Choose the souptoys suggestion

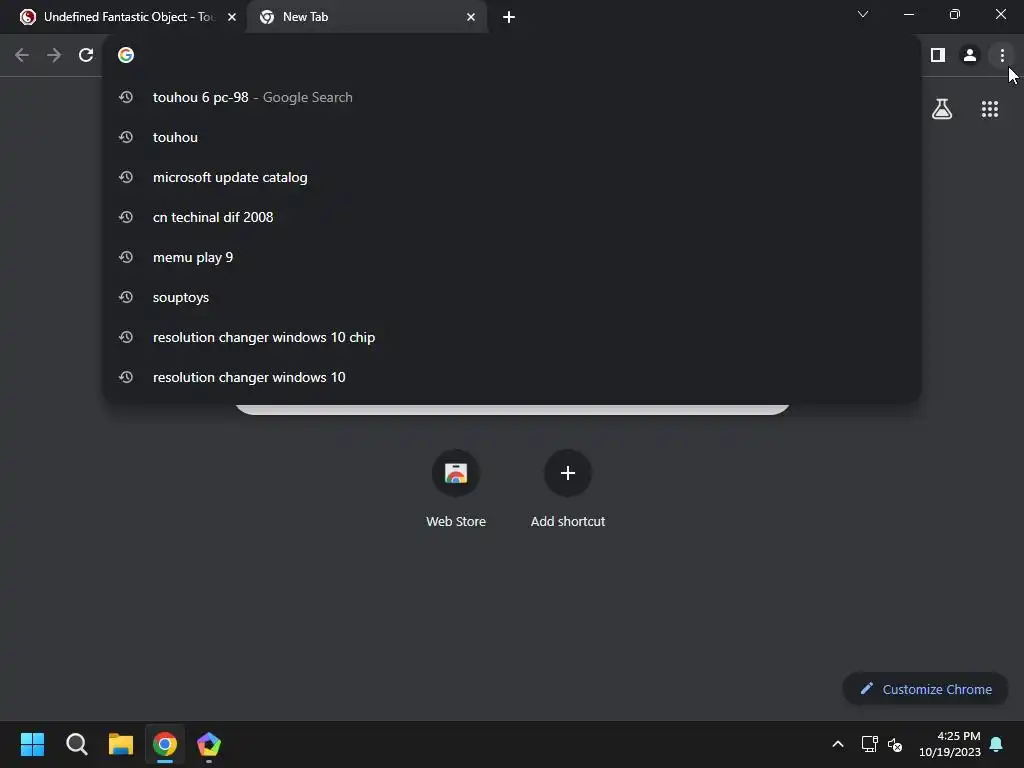[x=512, y=297]
